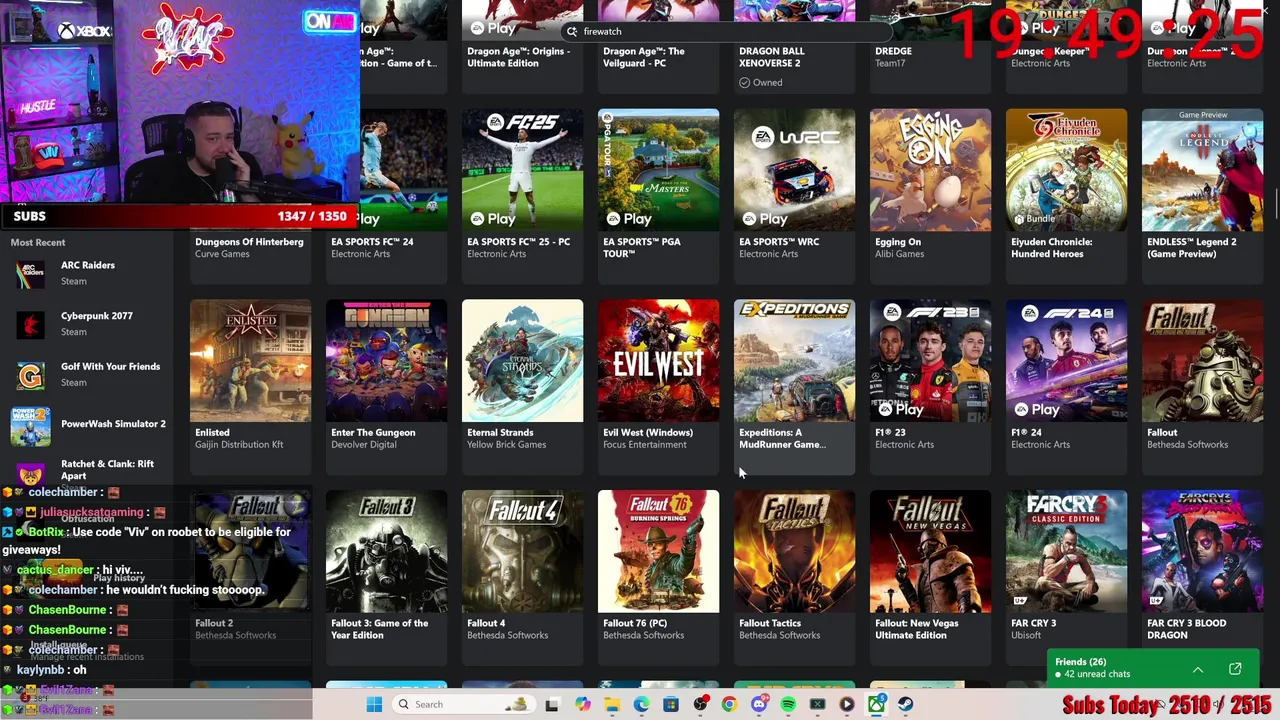Open the Fallout 4 cover art
This screenshot has width=1280, height=720.
pyautogui.click(x=522, y=551)
